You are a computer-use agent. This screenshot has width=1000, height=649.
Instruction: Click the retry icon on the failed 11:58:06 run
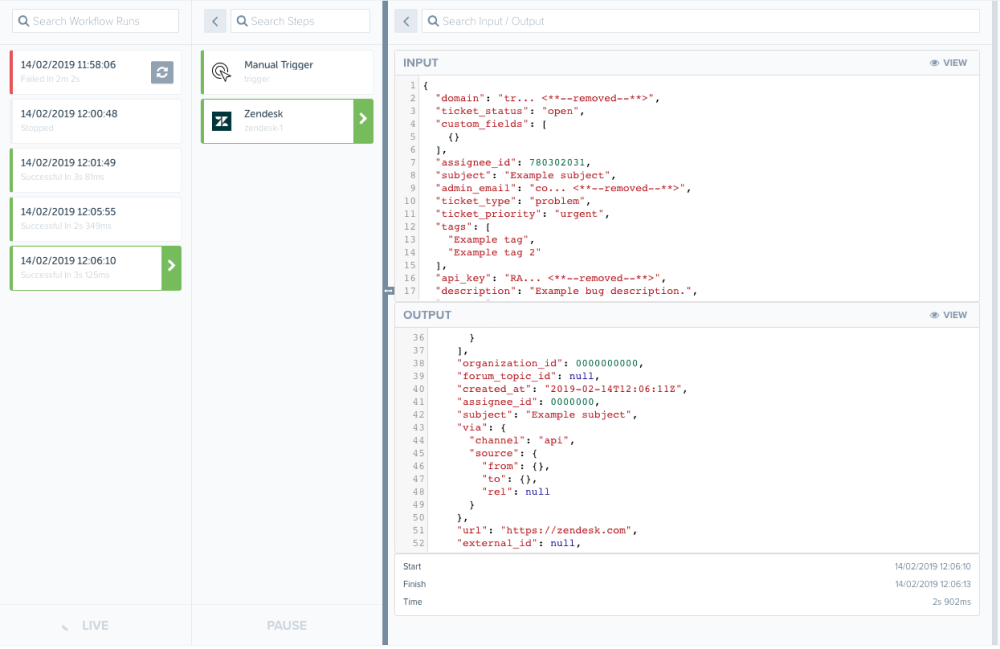tap(163, 72)
